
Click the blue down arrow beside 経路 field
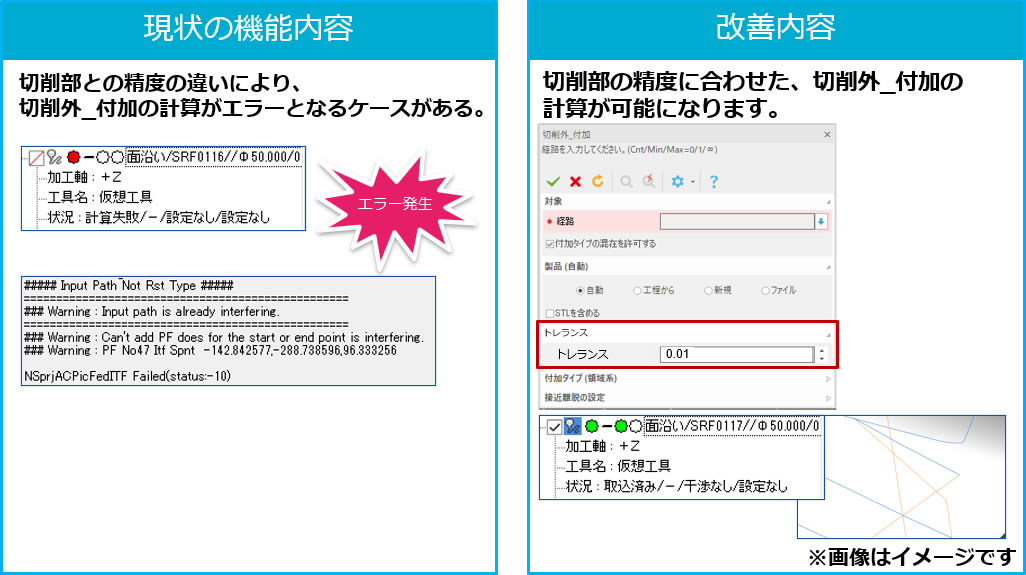coord(822,222)
